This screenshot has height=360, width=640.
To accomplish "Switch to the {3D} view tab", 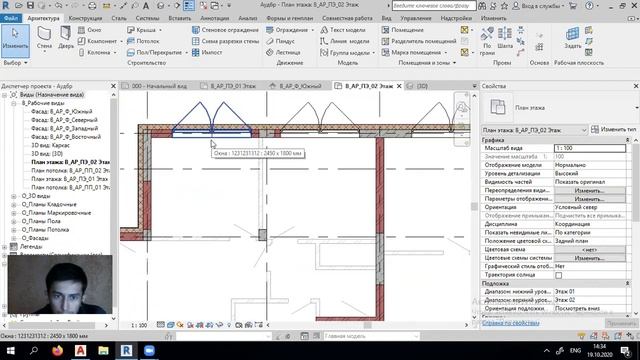I will point(418,86).
